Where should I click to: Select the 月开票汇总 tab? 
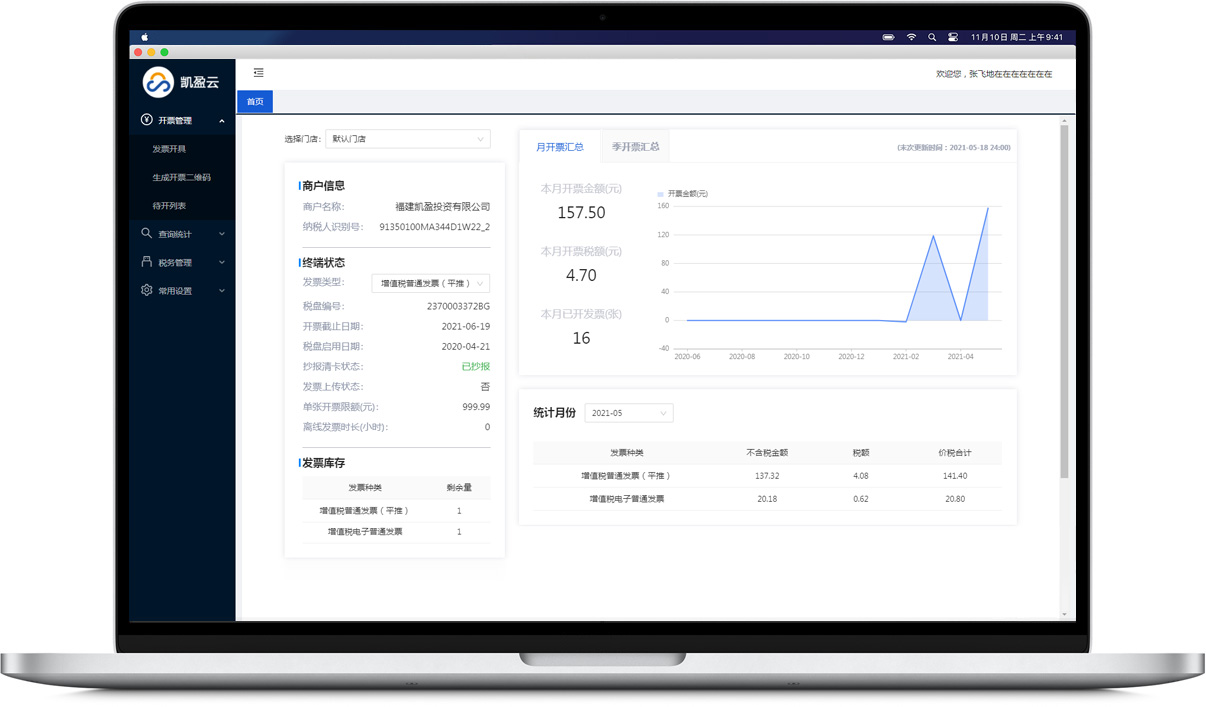[560, 147]
